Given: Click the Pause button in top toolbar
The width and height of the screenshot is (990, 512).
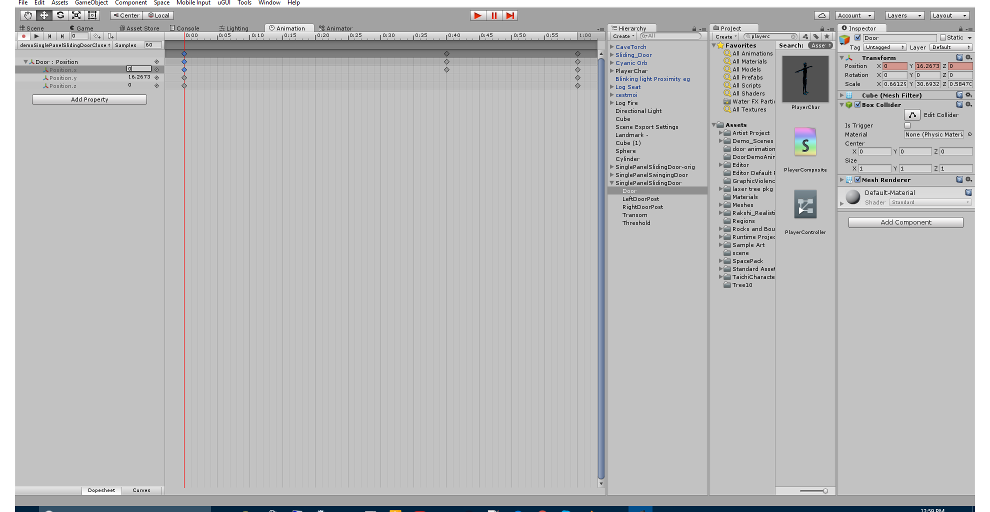Looking at the screenshot, I should point(494,15).
